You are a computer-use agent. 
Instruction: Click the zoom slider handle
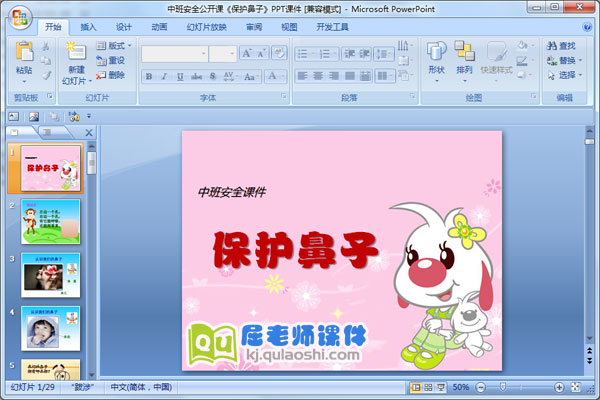coord(503,387)
